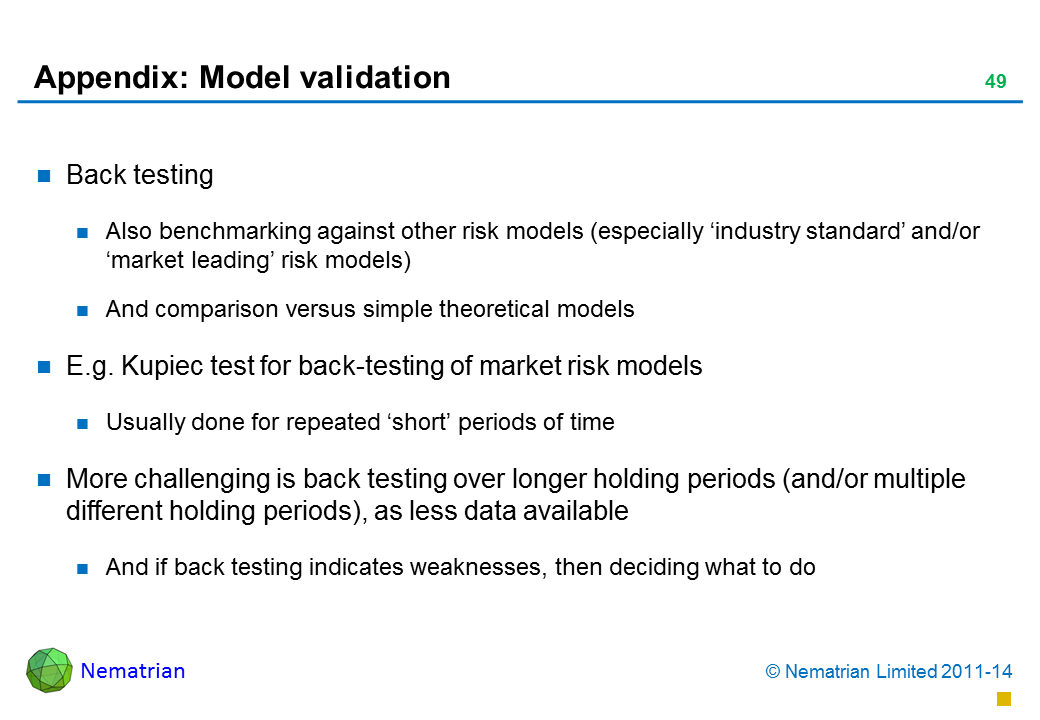This screenshot has width=1040, height=720.
Task: Click the "Back testing" bullet text
Action: point(140,176)
